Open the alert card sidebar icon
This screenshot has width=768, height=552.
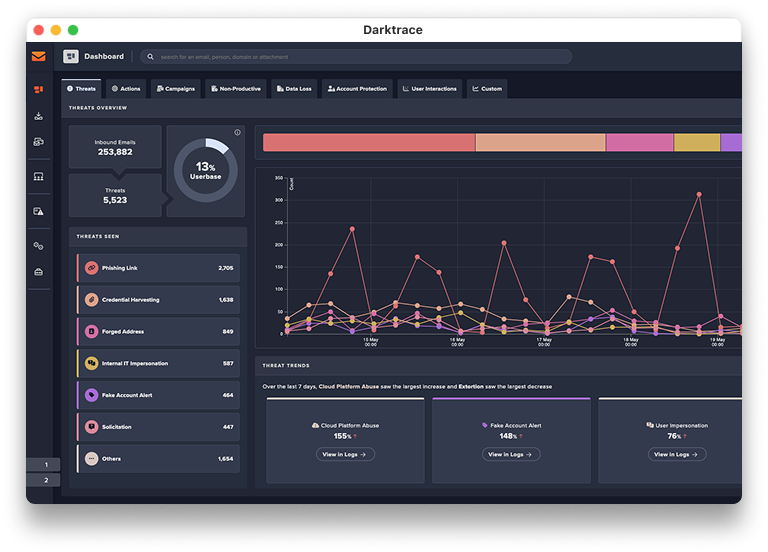point(39,211)
